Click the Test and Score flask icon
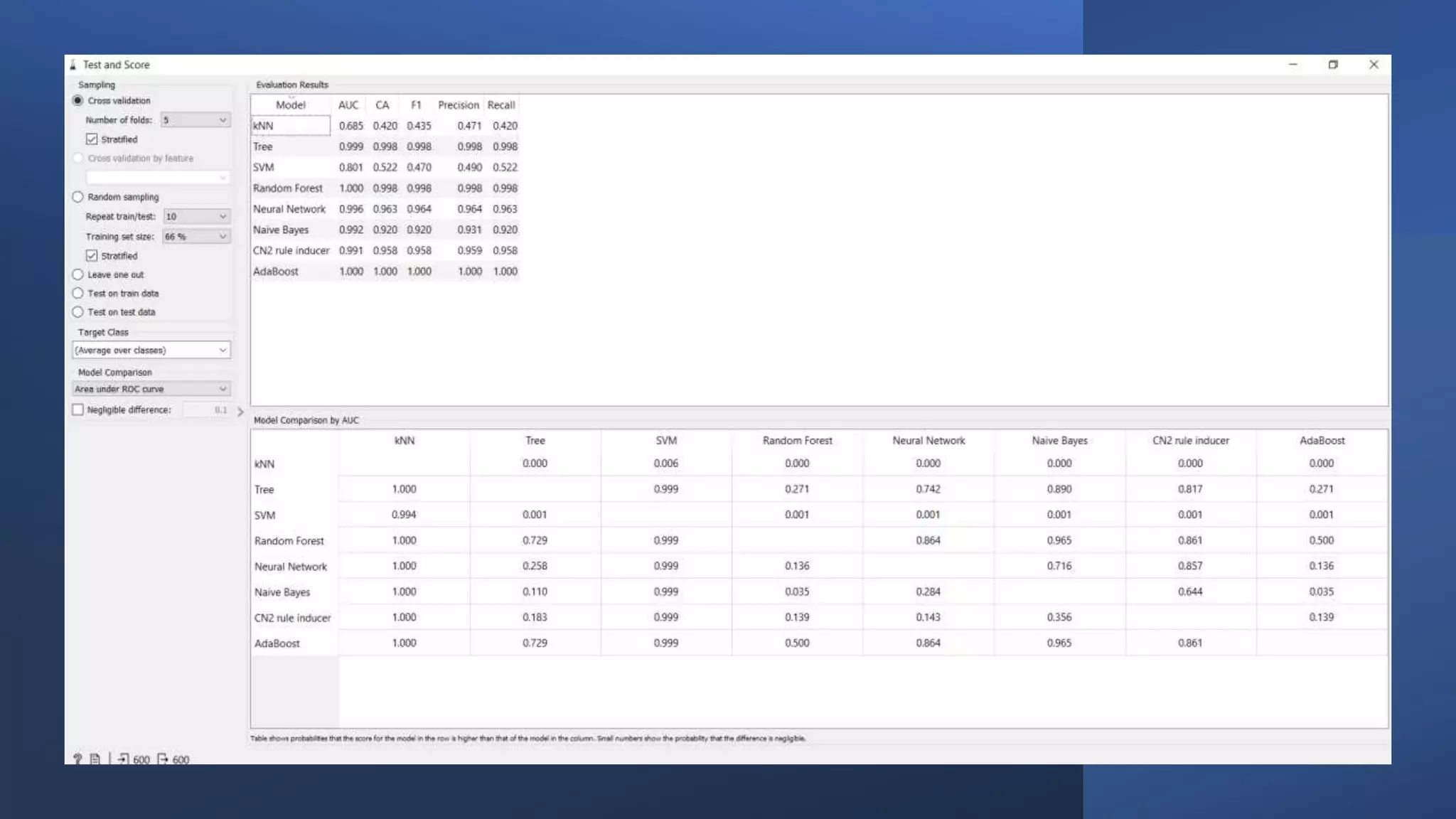The image size is (1456, 819). 73,65
